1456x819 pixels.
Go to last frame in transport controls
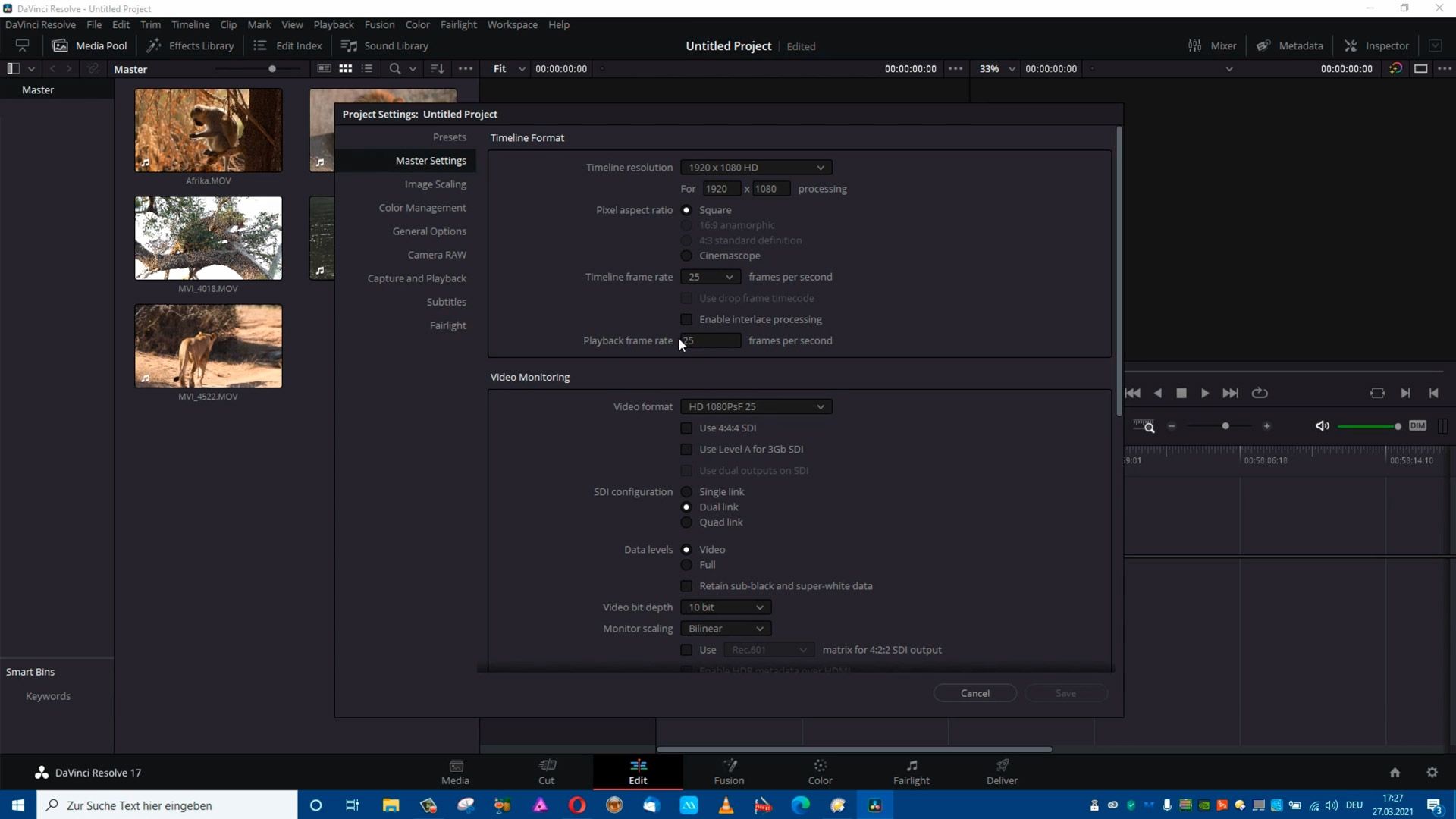[x=1230, y=393]
